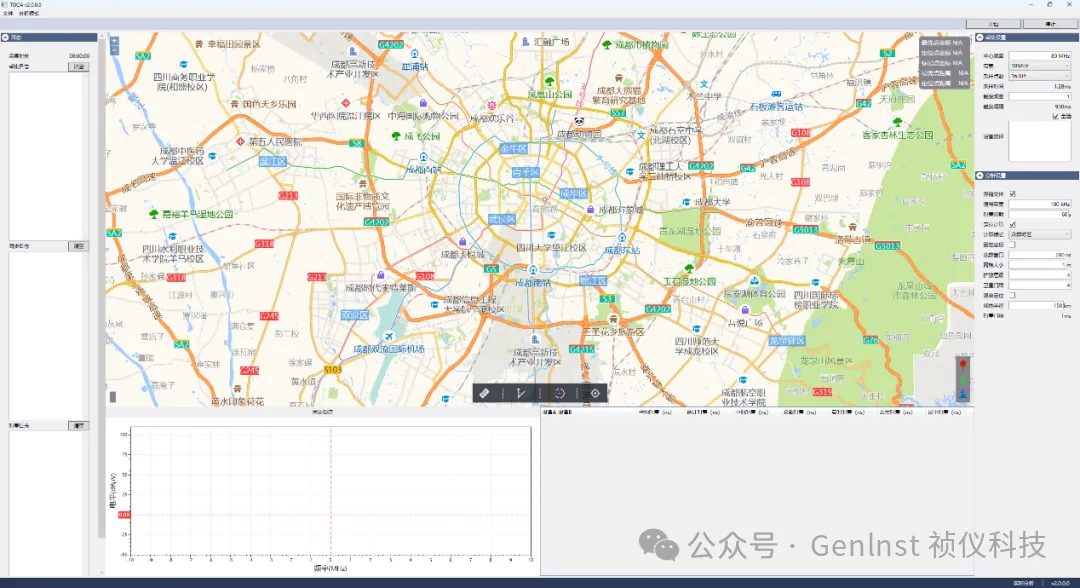
Task: Toggle the 全选 select-all checkbox
Action: (1056, 116)
